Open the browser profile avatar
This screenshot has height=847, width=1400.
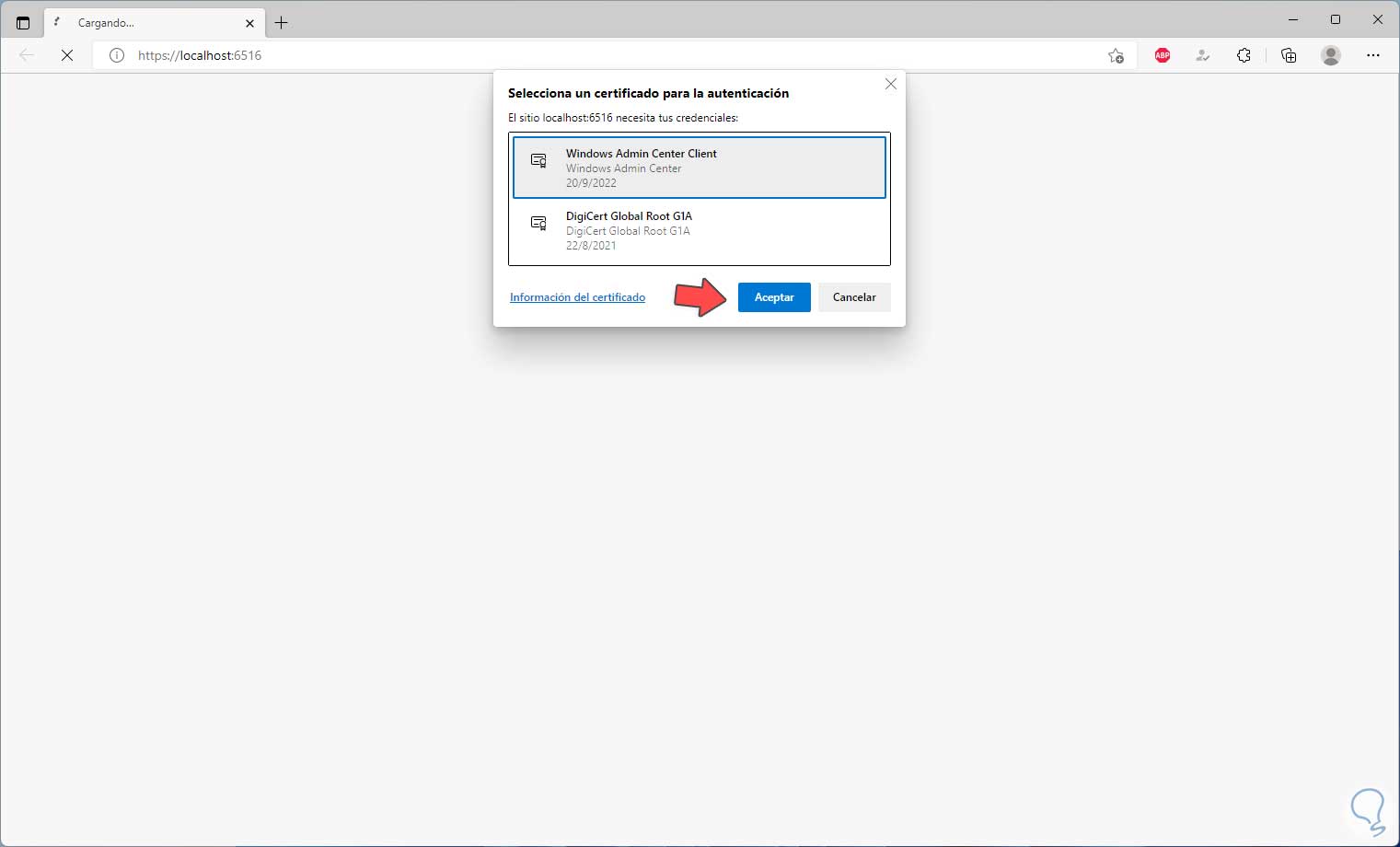[x=1331, y=55]
